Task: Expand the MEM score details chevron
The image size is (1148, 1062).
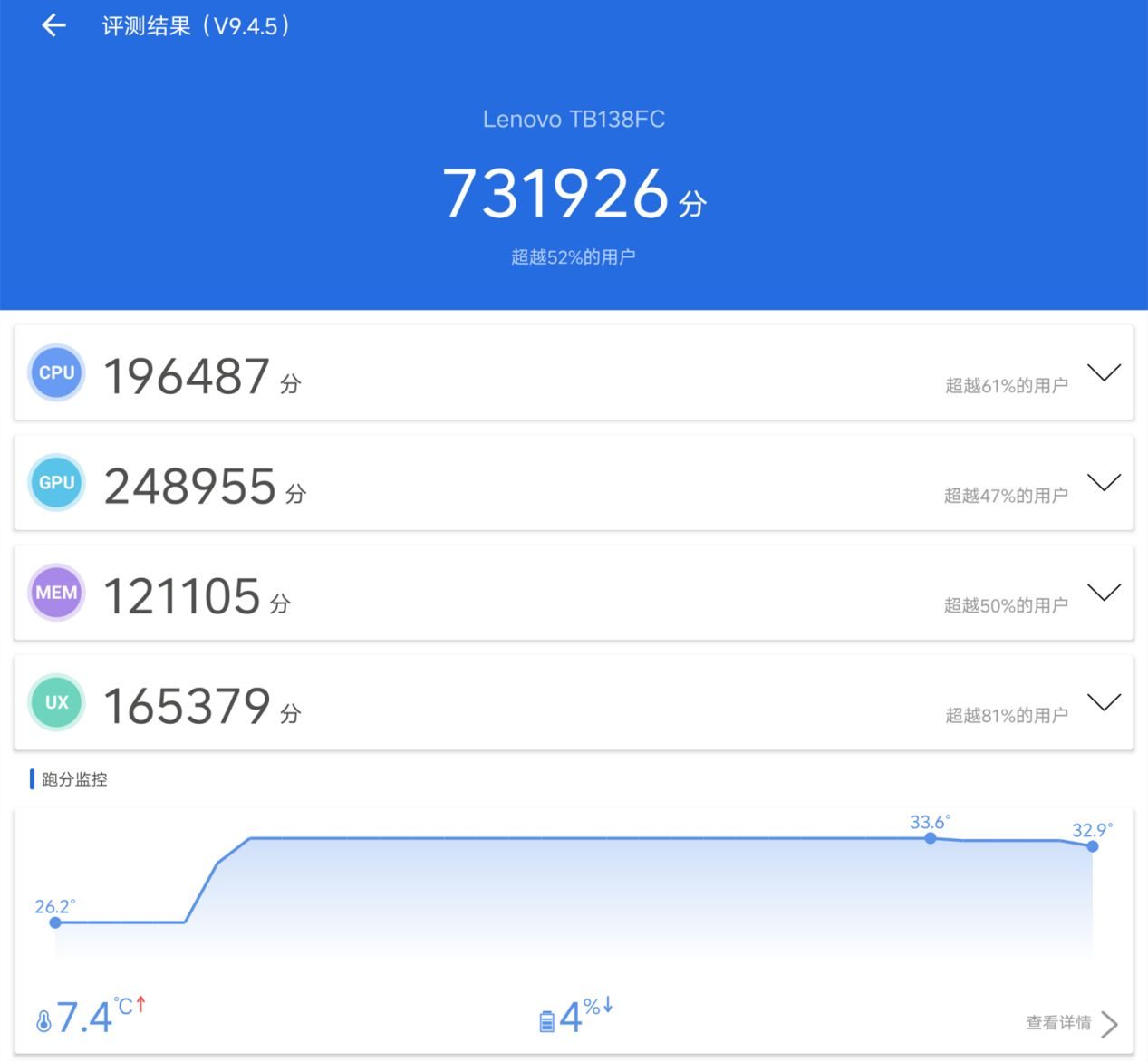Action: point(1104,593)
